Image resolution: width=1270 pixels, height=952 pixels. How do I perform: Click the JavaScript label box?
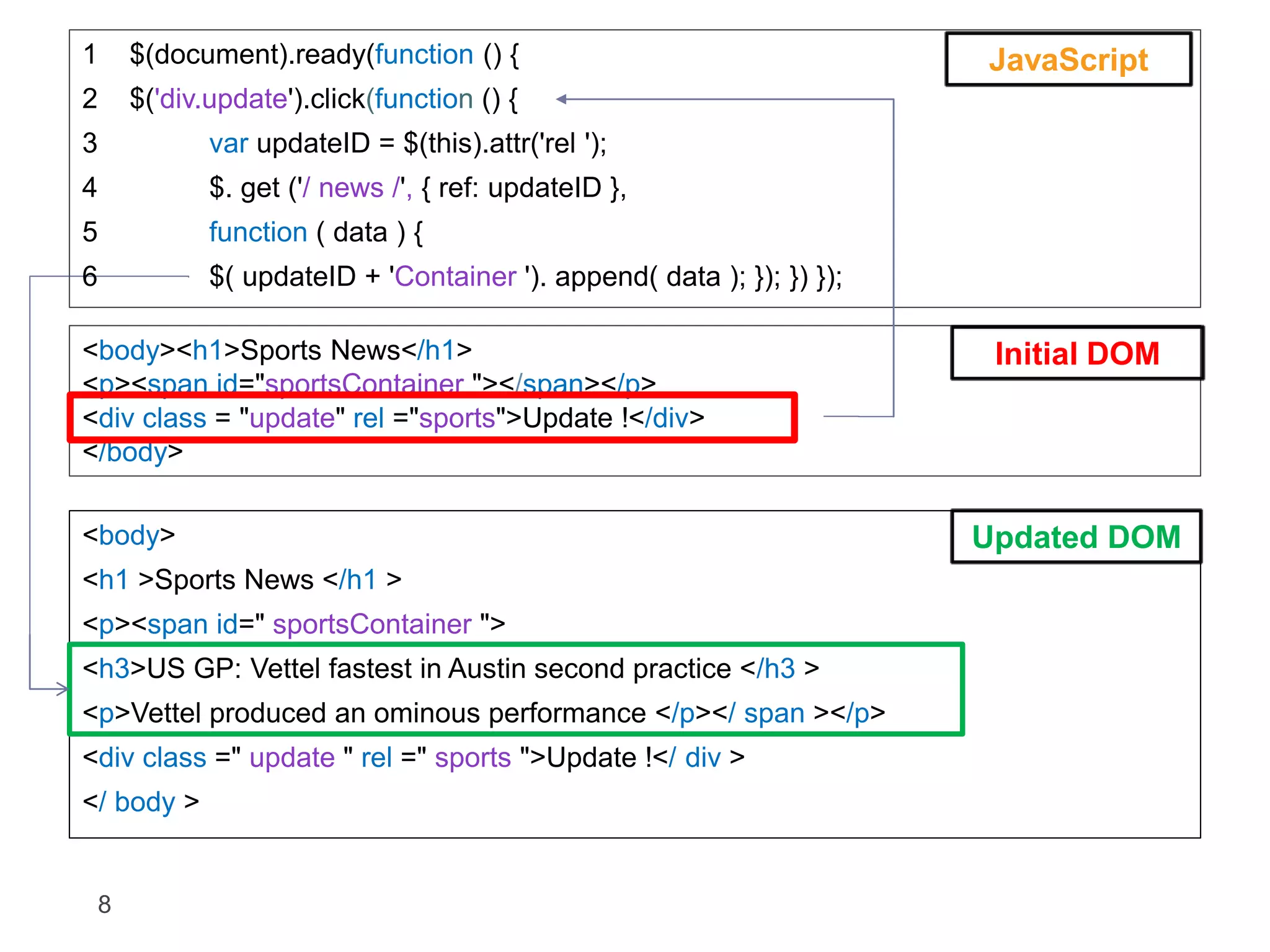pyautogui.click(x=1068, y=59)
